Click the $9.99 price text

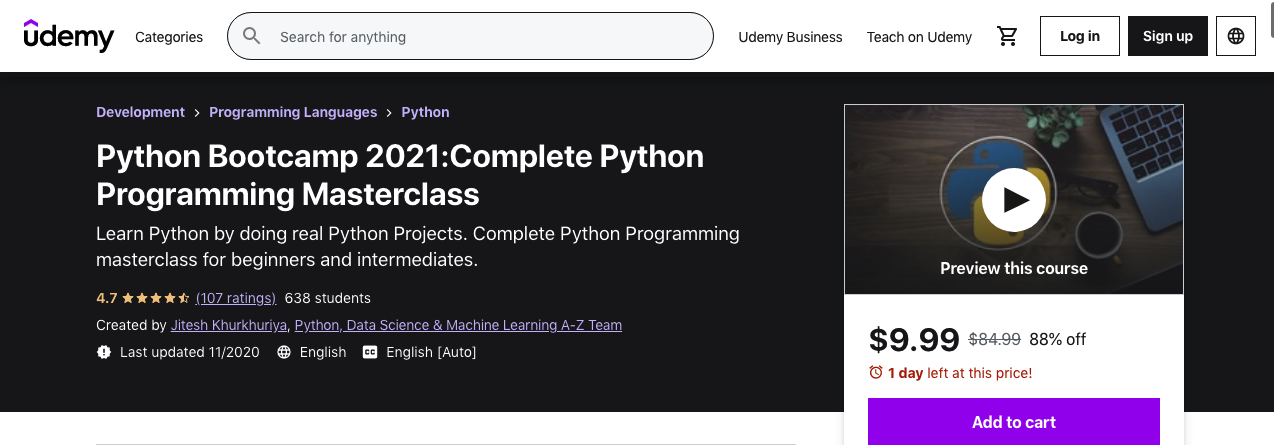click(914, 340)
